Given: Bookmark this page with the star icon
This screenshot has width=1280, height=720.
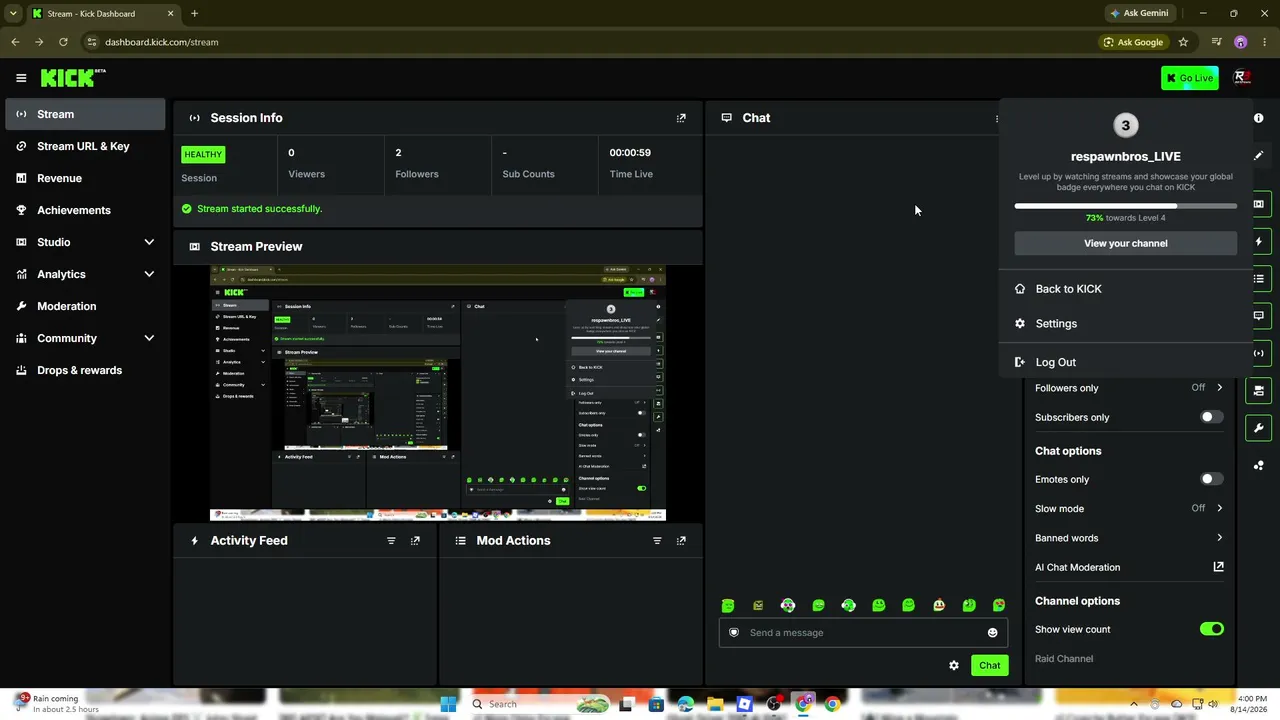Looking at the screenshot, I should pyautogui.click(x=1183, y=42).
